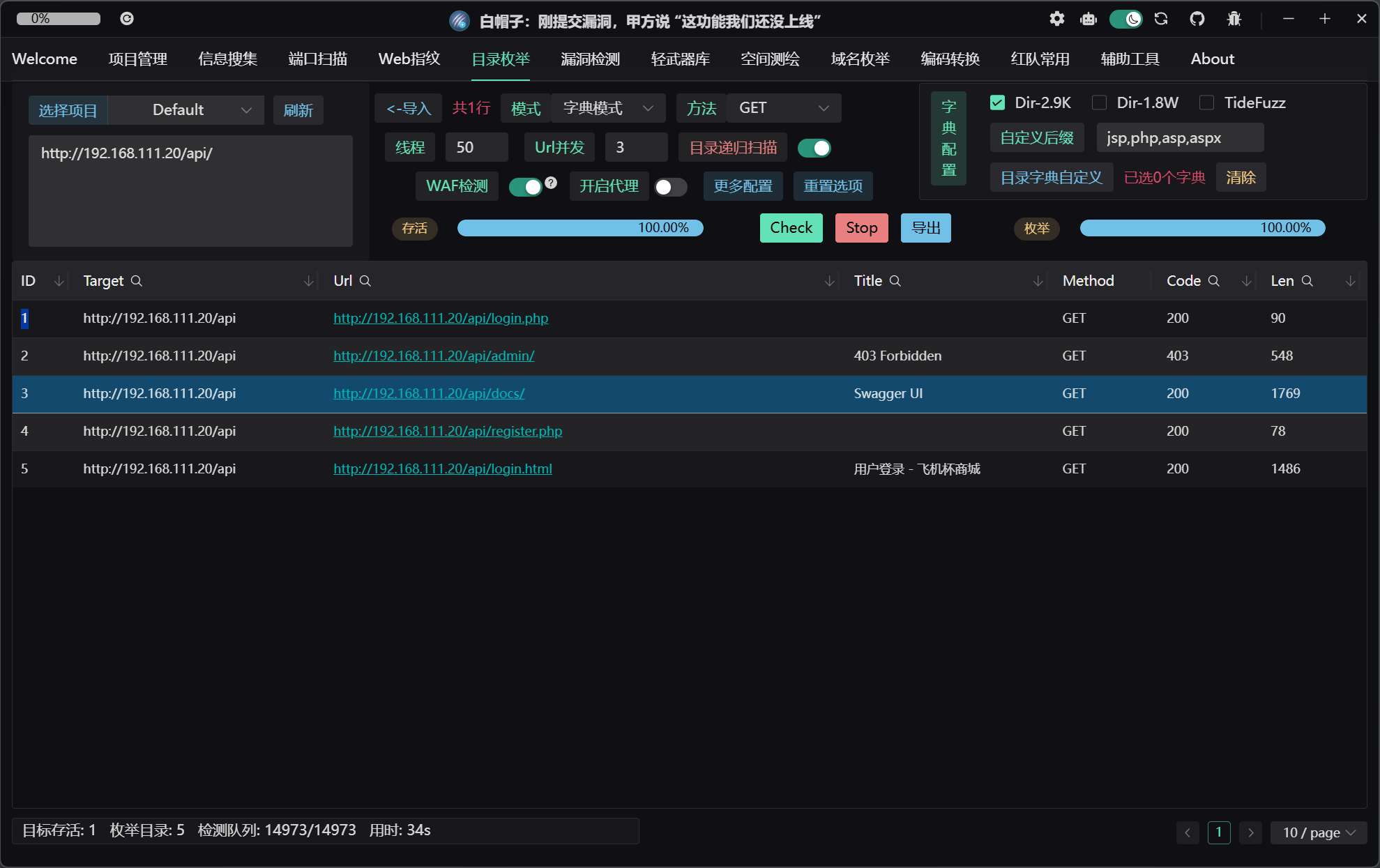Open the Default project dropdown
This screenshot has height=868, width=1380.
[186, 110]
